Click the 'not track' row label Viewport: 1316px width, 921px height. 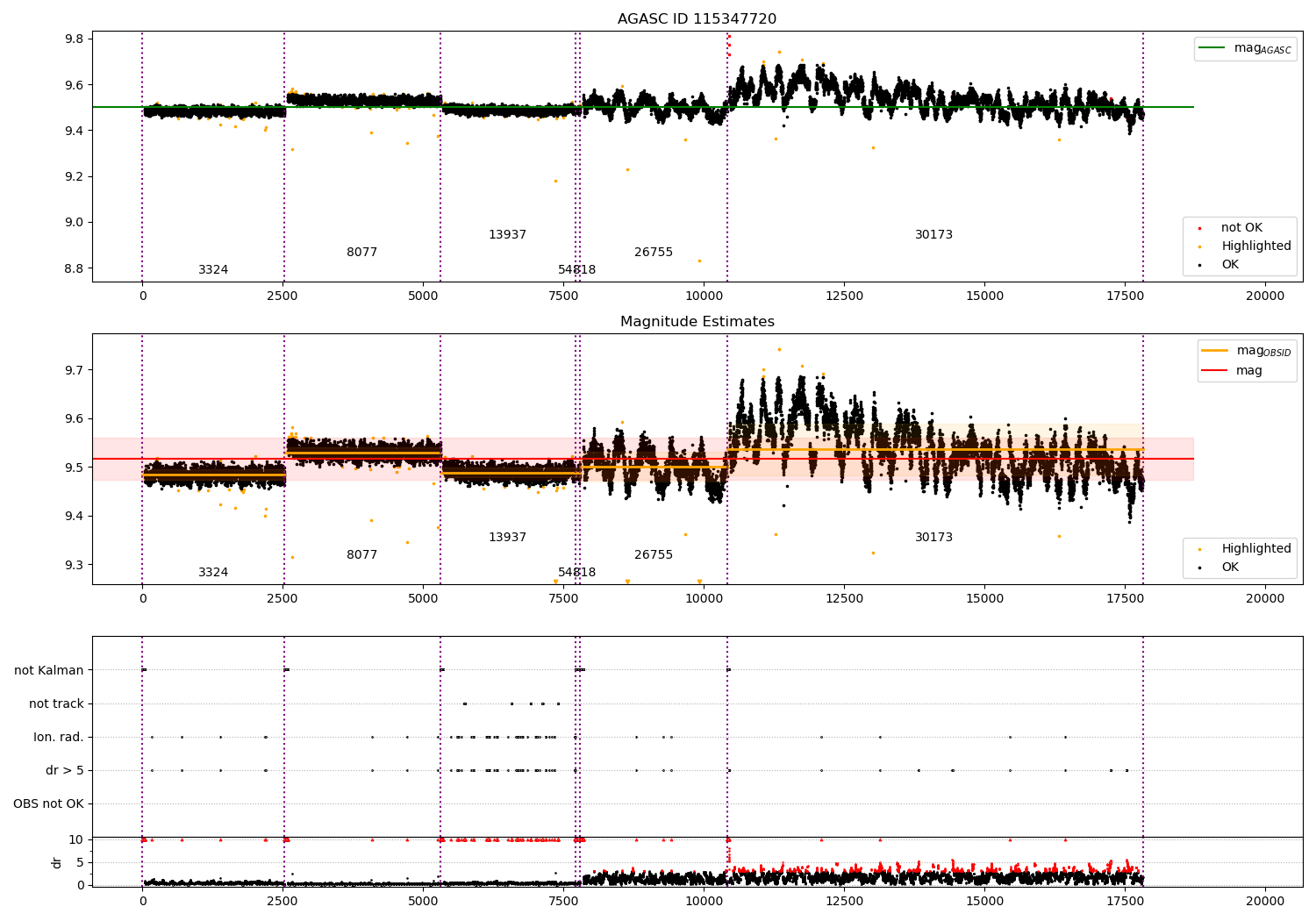(56, 704)
